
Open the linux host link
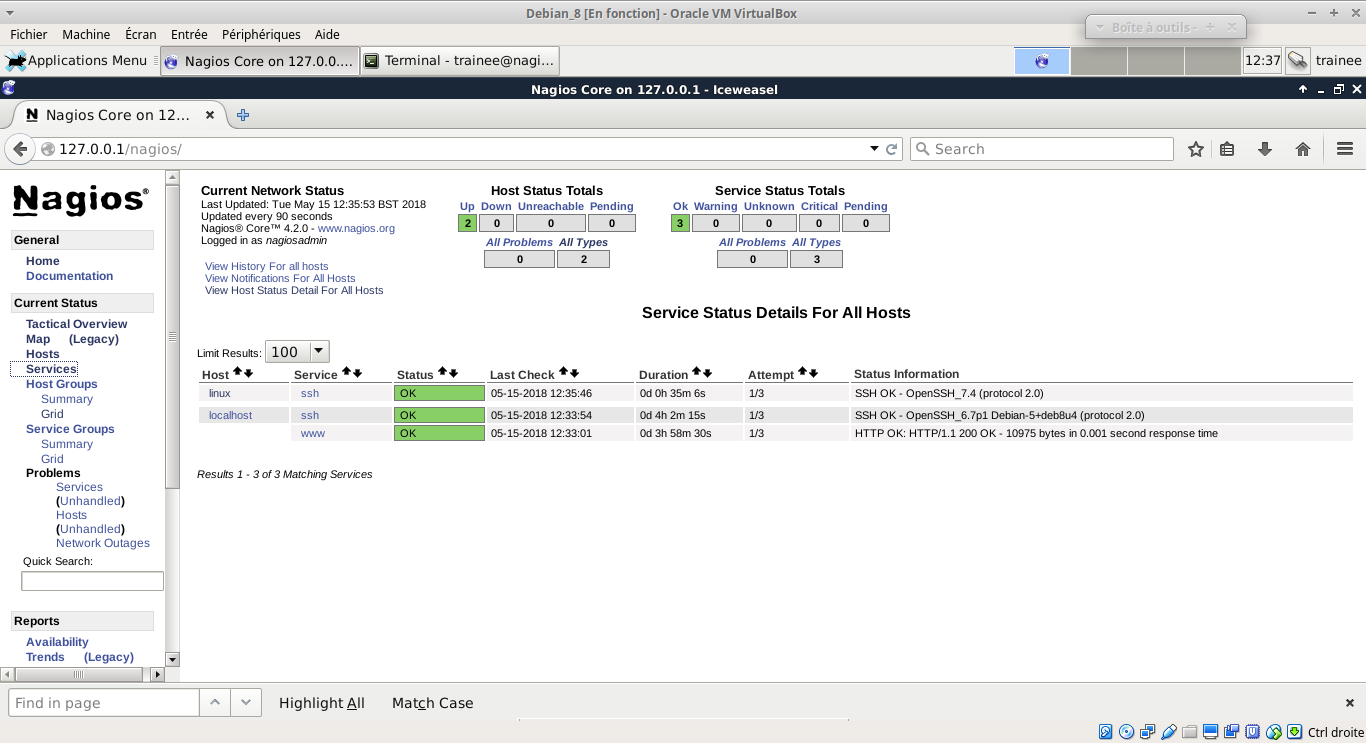pyautogui.click(x=219, y=393)
